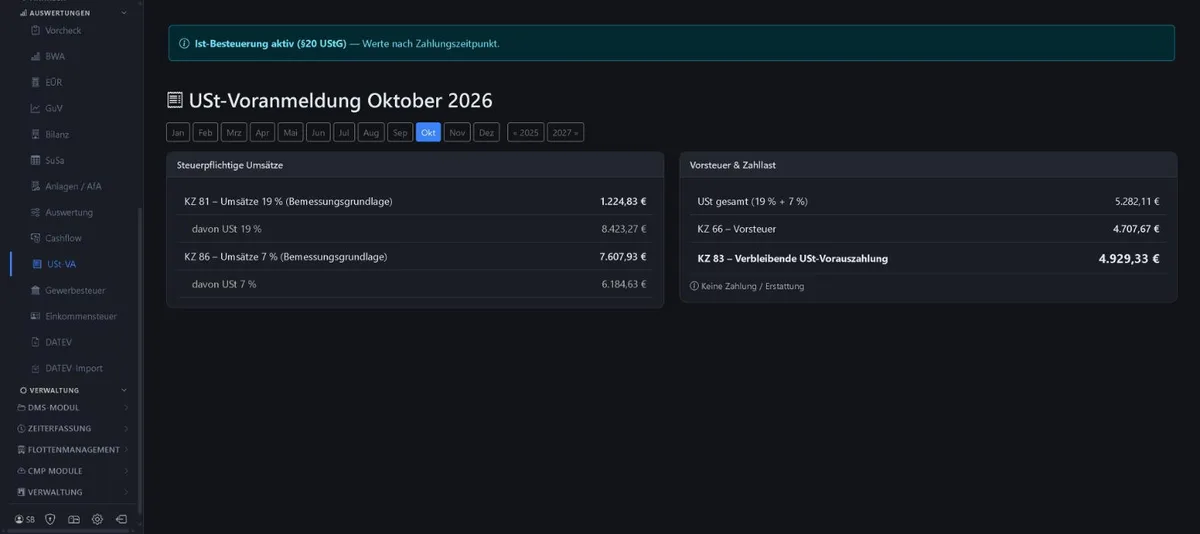This screenshot has height=534, width=1200.
Task: Expand the CMP MODULE section
Action: 72,471
